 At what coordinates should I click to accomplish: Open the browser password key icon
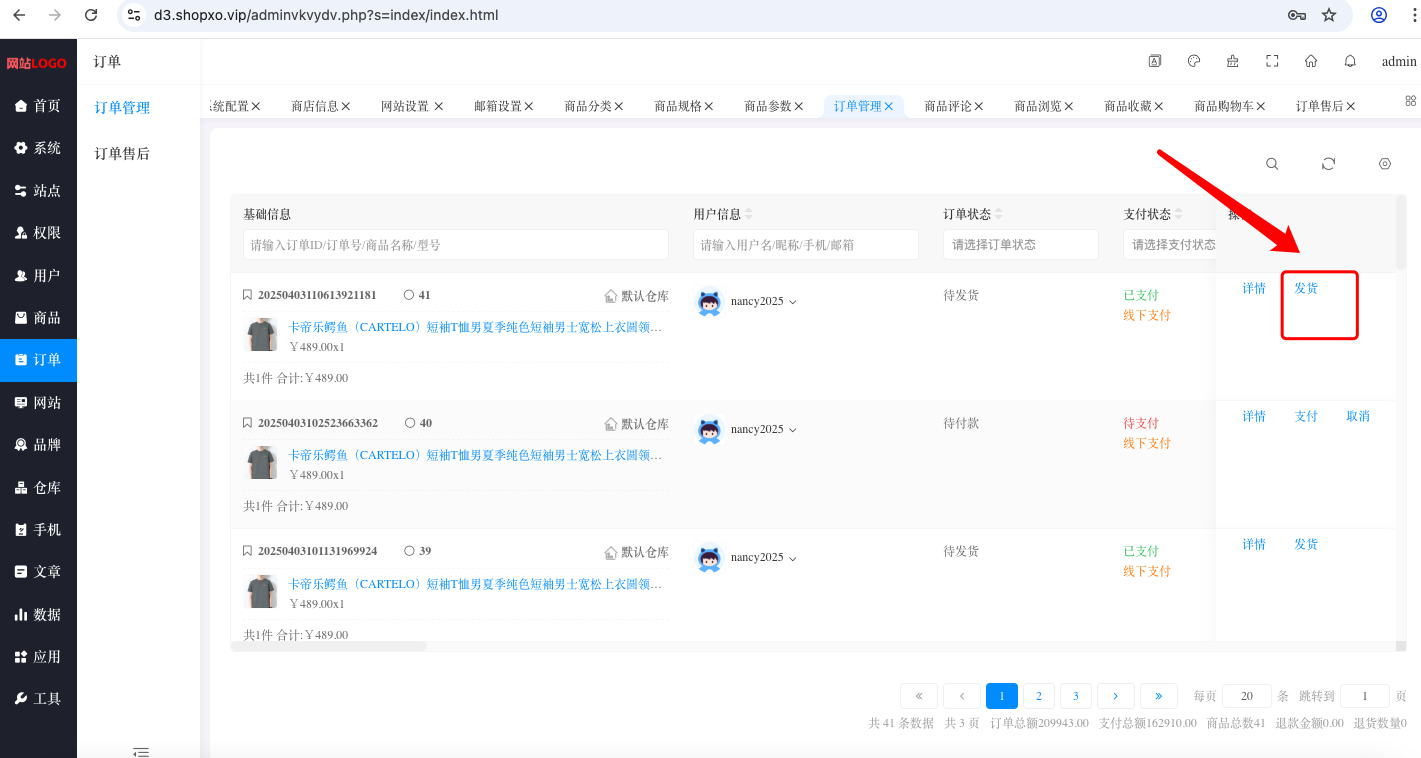[1297, 15]
